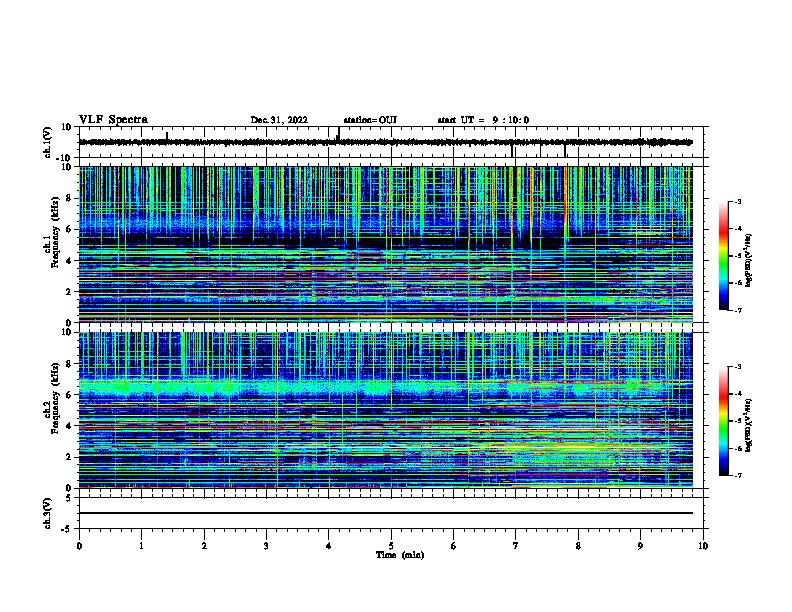Click the "7" time axis tick label

(516, 546)
